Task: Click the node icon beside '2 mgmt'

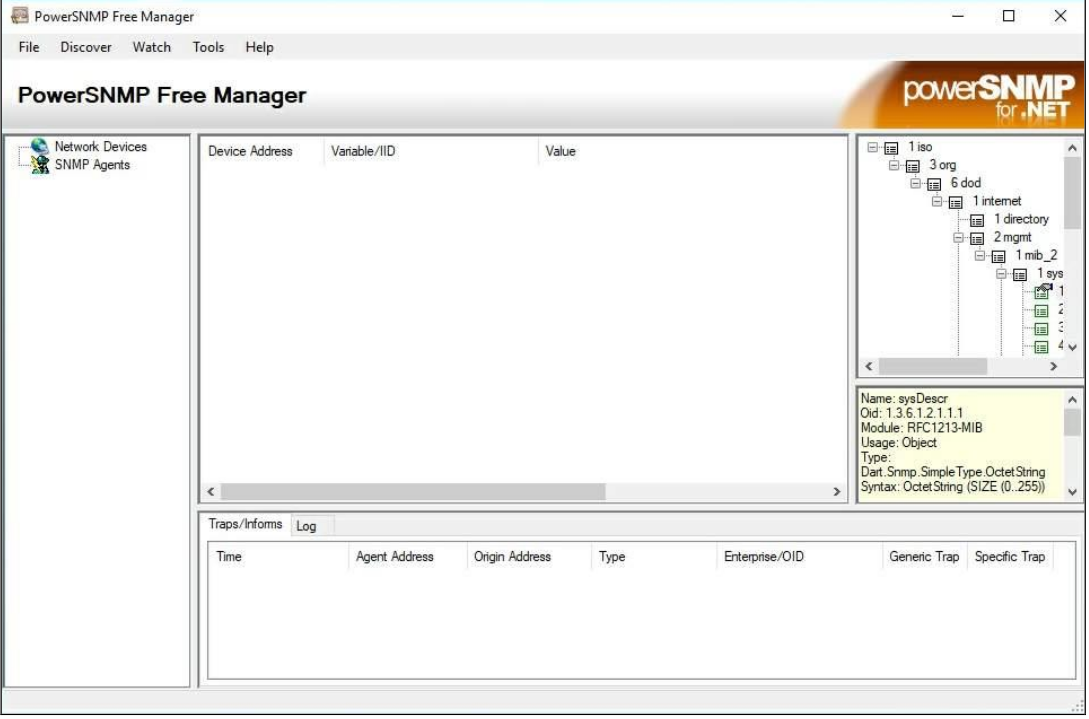Action: tap(977, 238)
